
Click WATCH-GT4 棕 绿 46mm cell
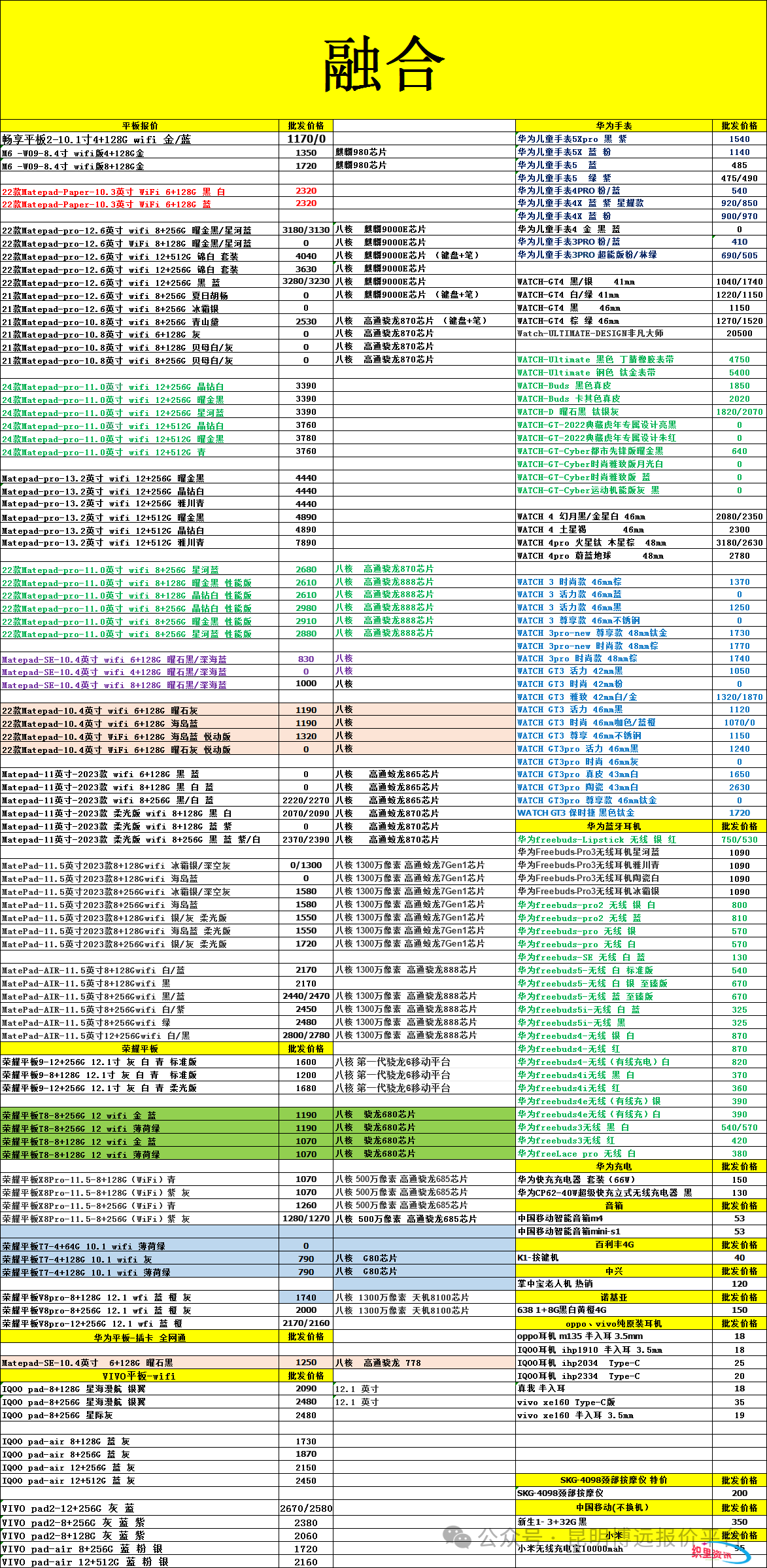614,321
